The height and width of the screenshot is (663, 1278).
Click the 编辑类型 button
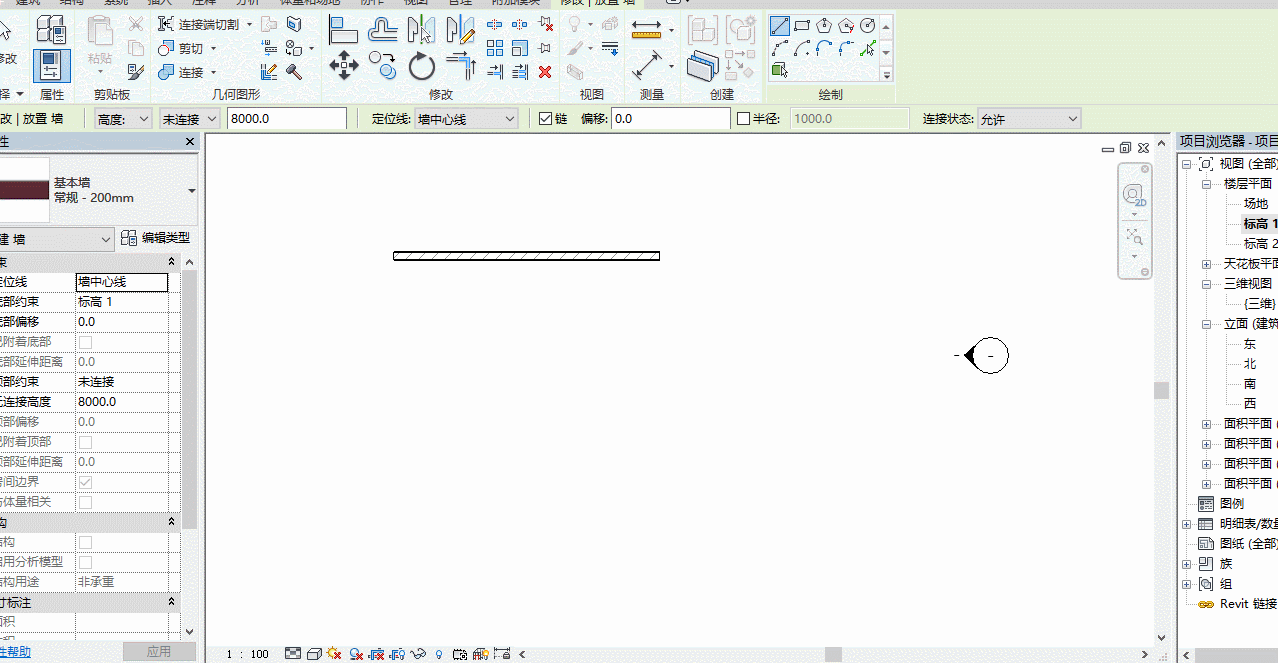click(156, 238)
